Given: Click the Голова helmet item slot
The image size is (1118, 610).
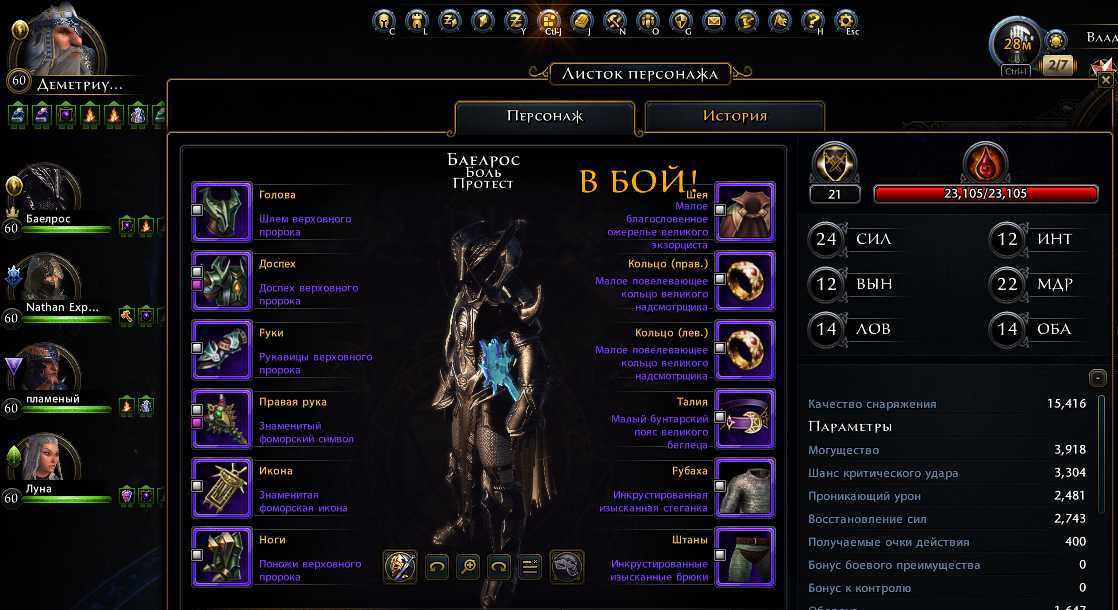Looking at the screenshot, I should pyautogui.click(x=222, y=212).
